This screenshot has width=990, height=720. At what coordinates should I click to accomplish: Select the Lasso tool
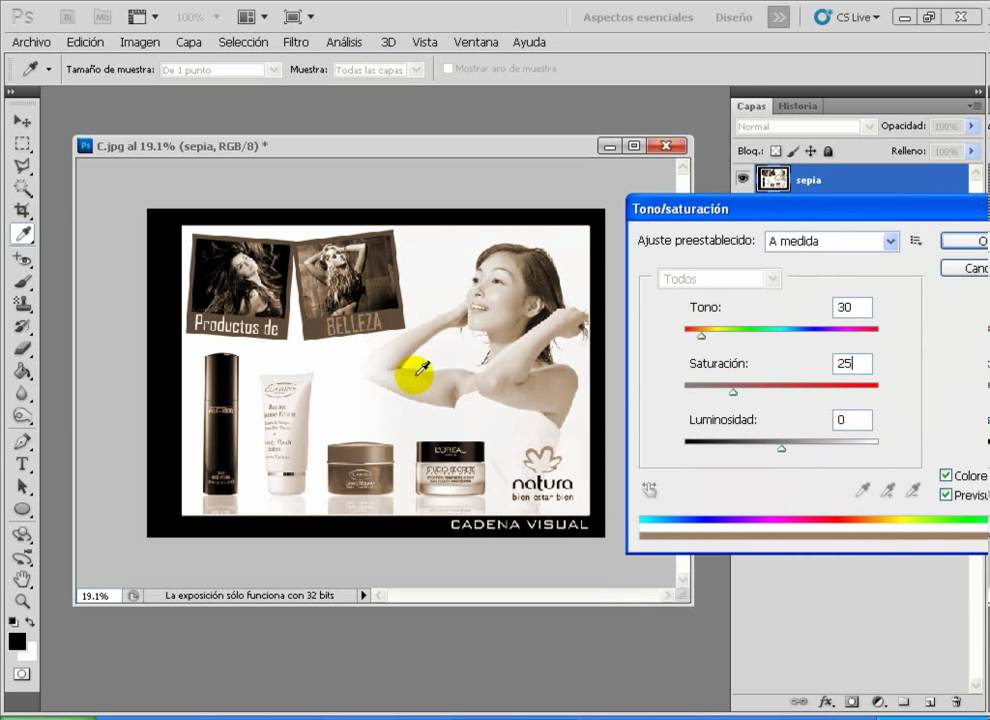coord(22,166)
